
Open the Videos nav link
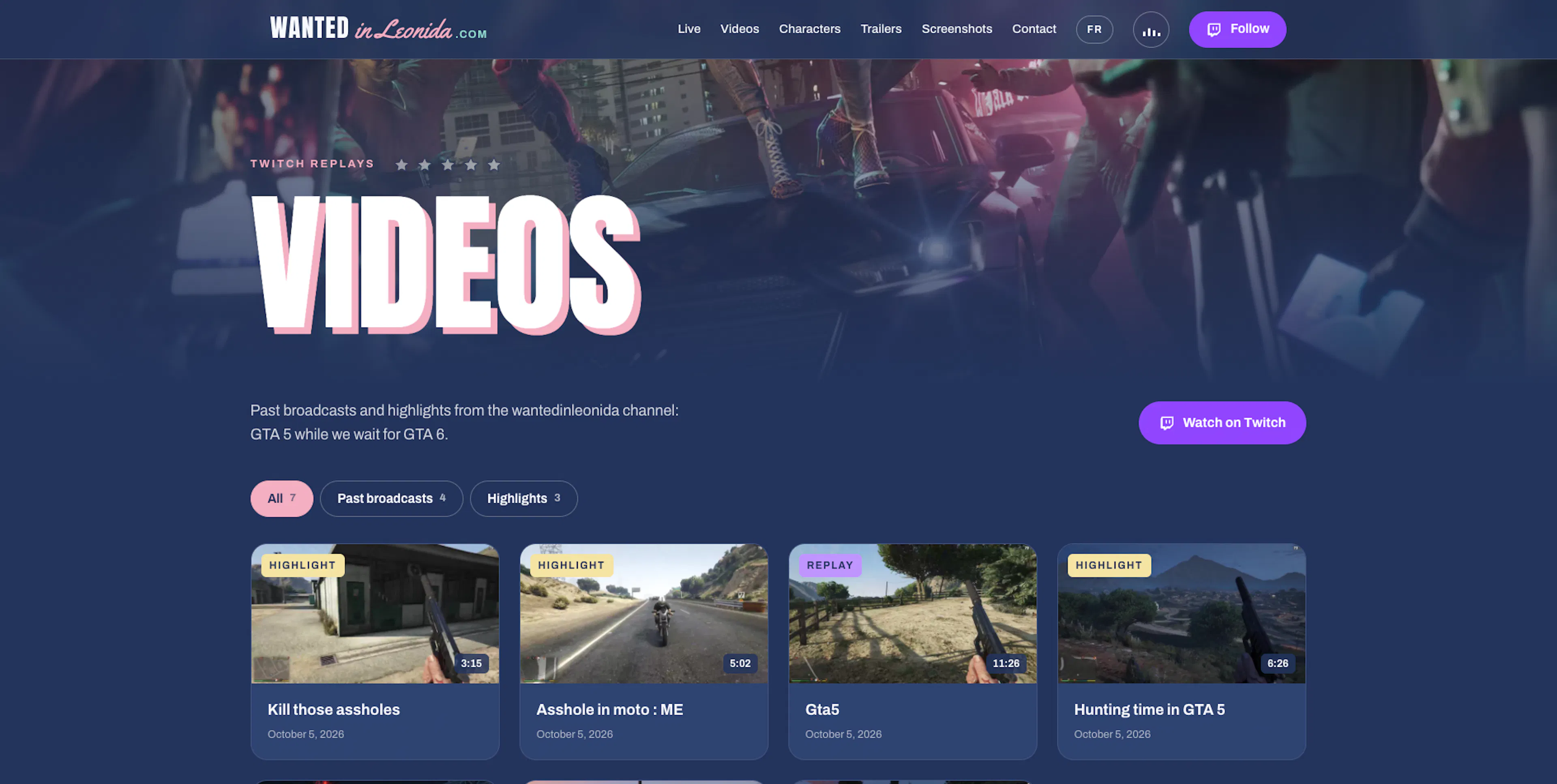[x=739, y=29]
